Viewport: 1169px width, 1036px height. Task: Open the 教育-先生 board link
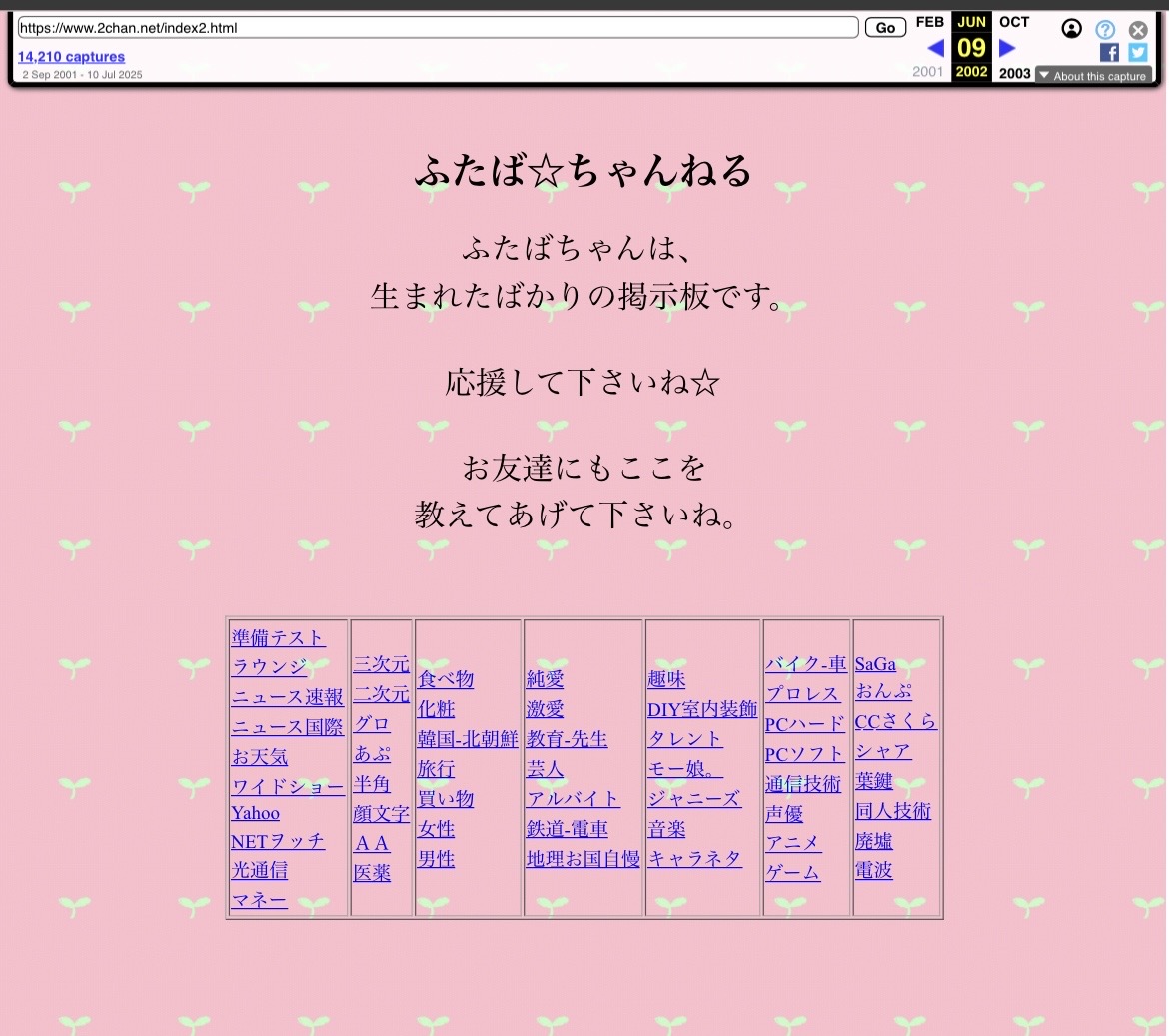[567, 738]
